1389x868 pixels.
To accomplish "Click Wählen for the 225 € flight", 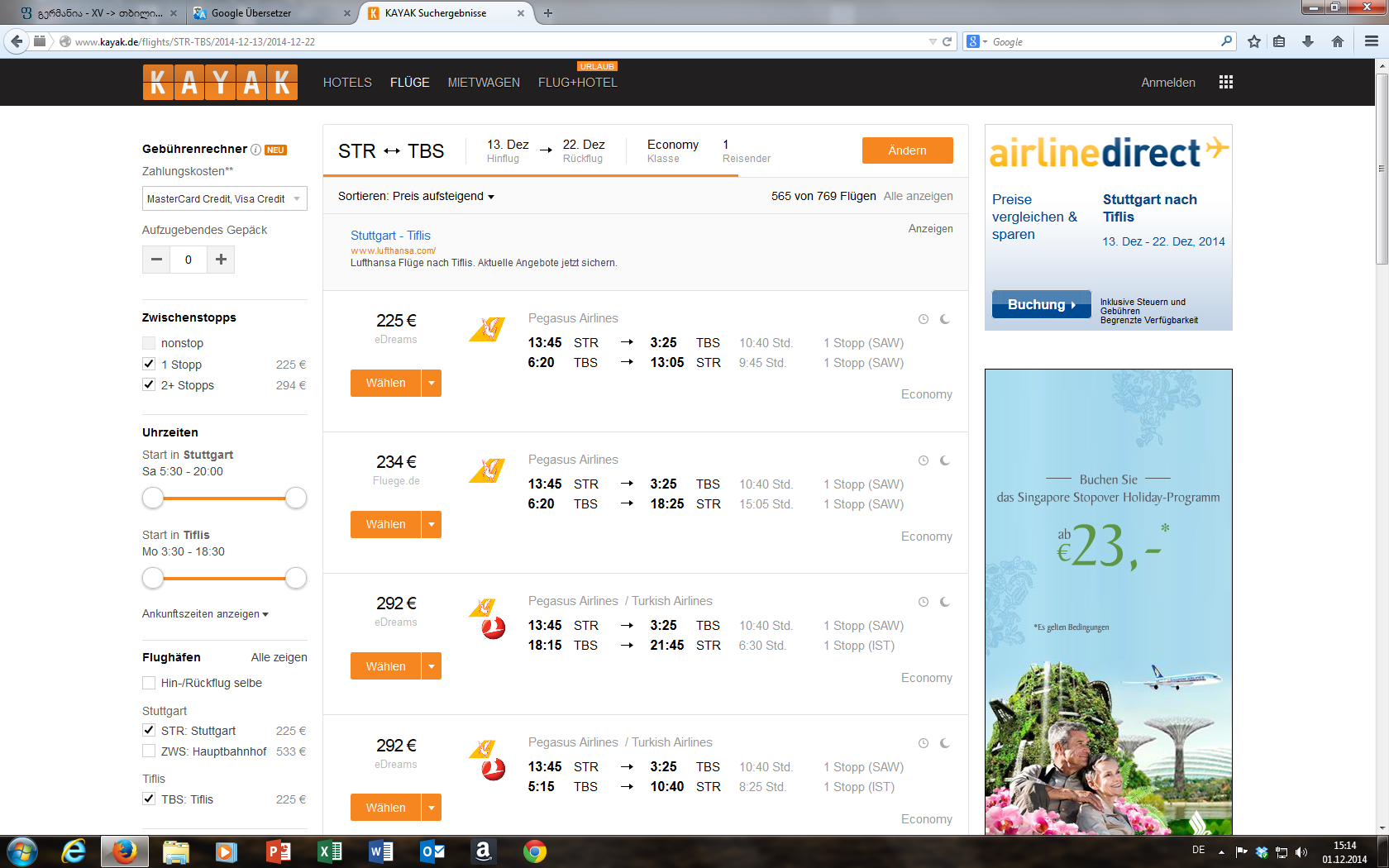I will 386,383.
